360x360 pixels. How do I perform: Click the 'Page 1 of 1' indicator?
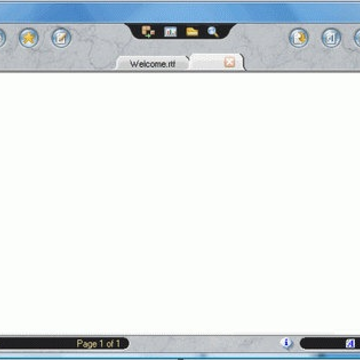tap(98, 343)
